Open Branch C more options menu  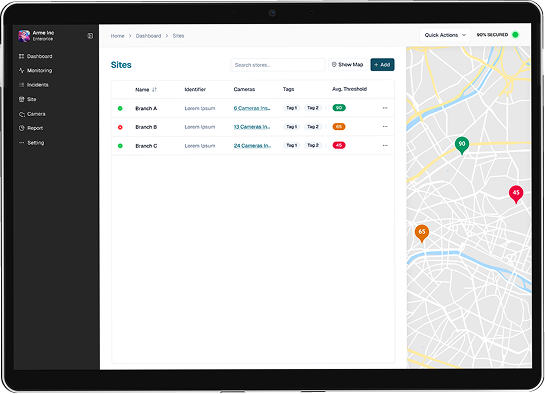pos(385,145)
